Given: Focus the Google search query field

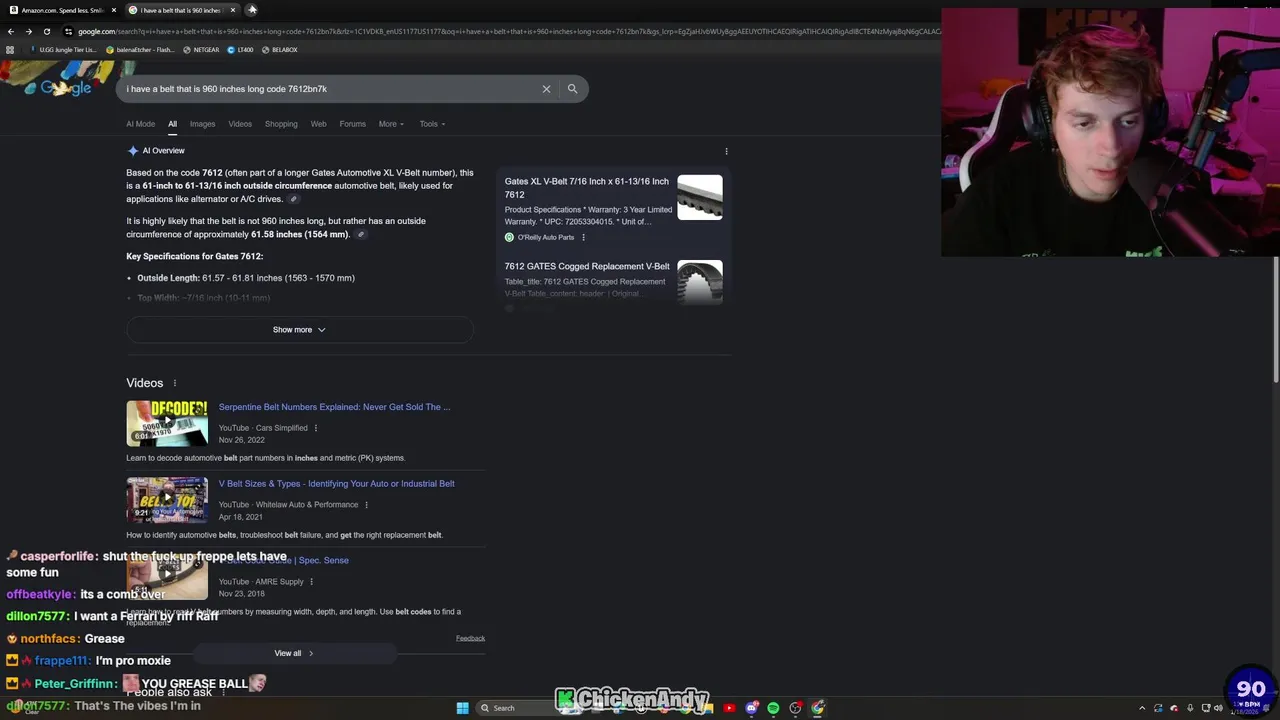Looking at the screenshot, I should pyautogui.click(x=330, y=89).
